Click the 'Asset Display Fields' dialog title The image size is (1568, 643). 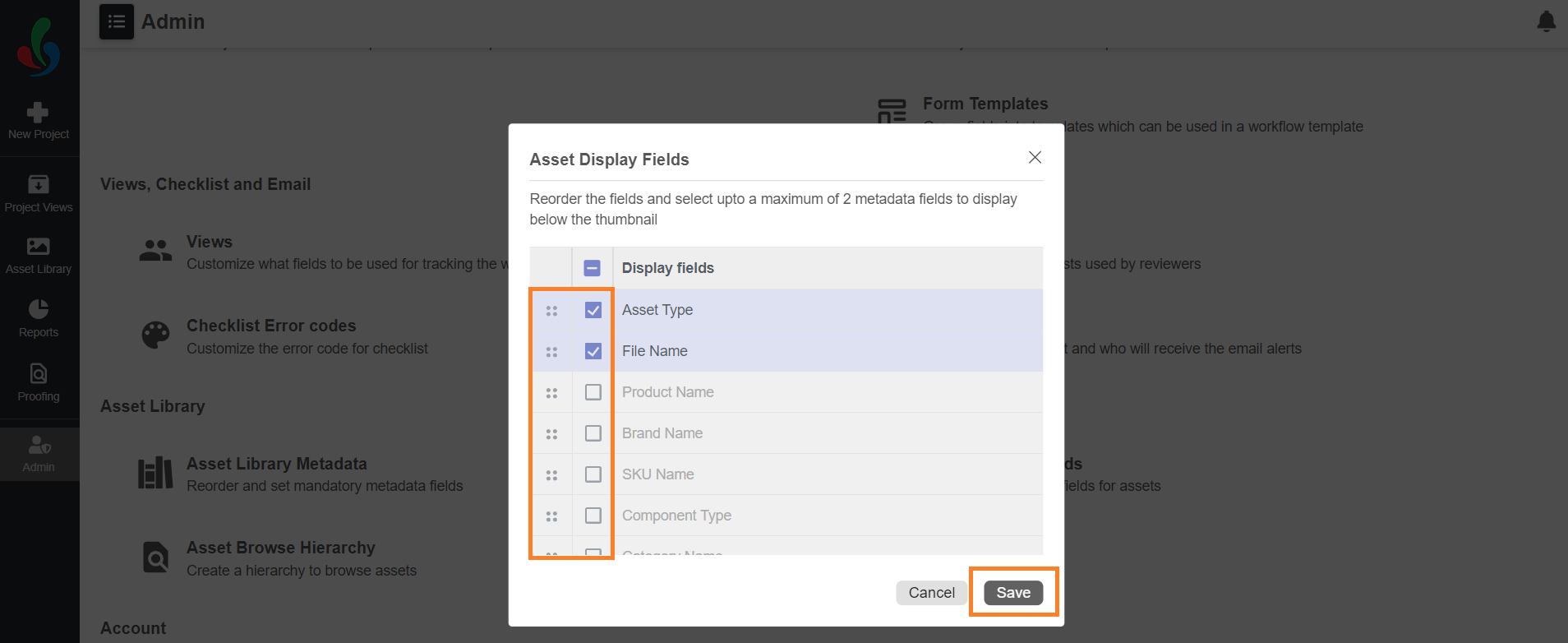pos(610,160)
